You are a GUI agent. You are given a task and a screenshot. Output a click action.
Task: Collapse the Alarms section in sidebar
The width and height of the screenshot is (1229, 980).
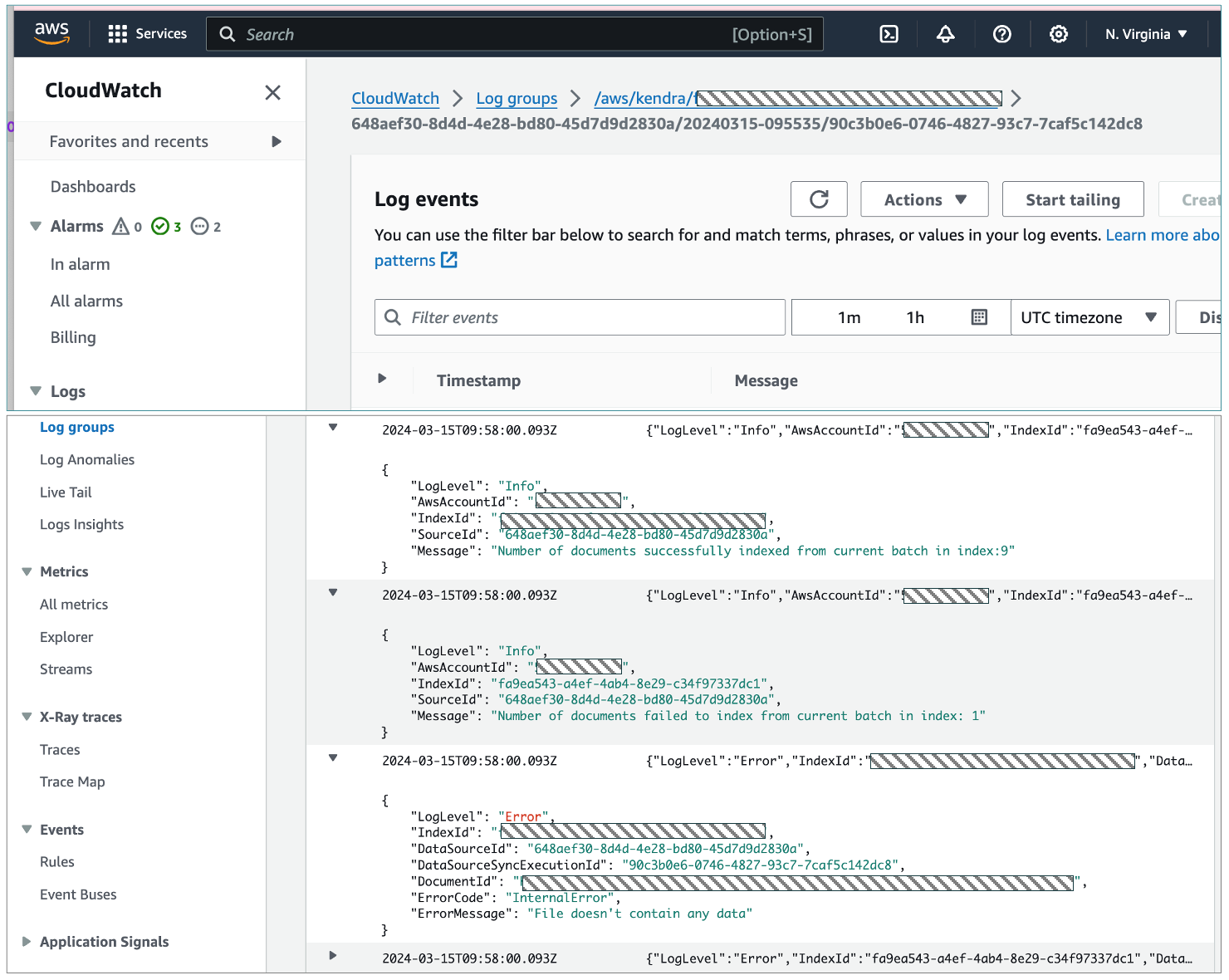coord(36,226)
